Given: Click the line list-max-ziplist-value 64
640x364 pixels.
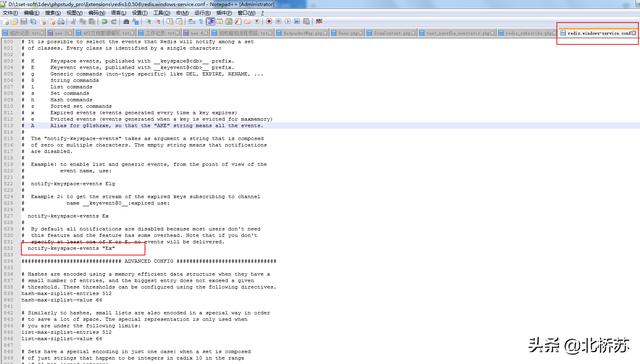Looking at the screenshot, I should [x=62, y=339].
